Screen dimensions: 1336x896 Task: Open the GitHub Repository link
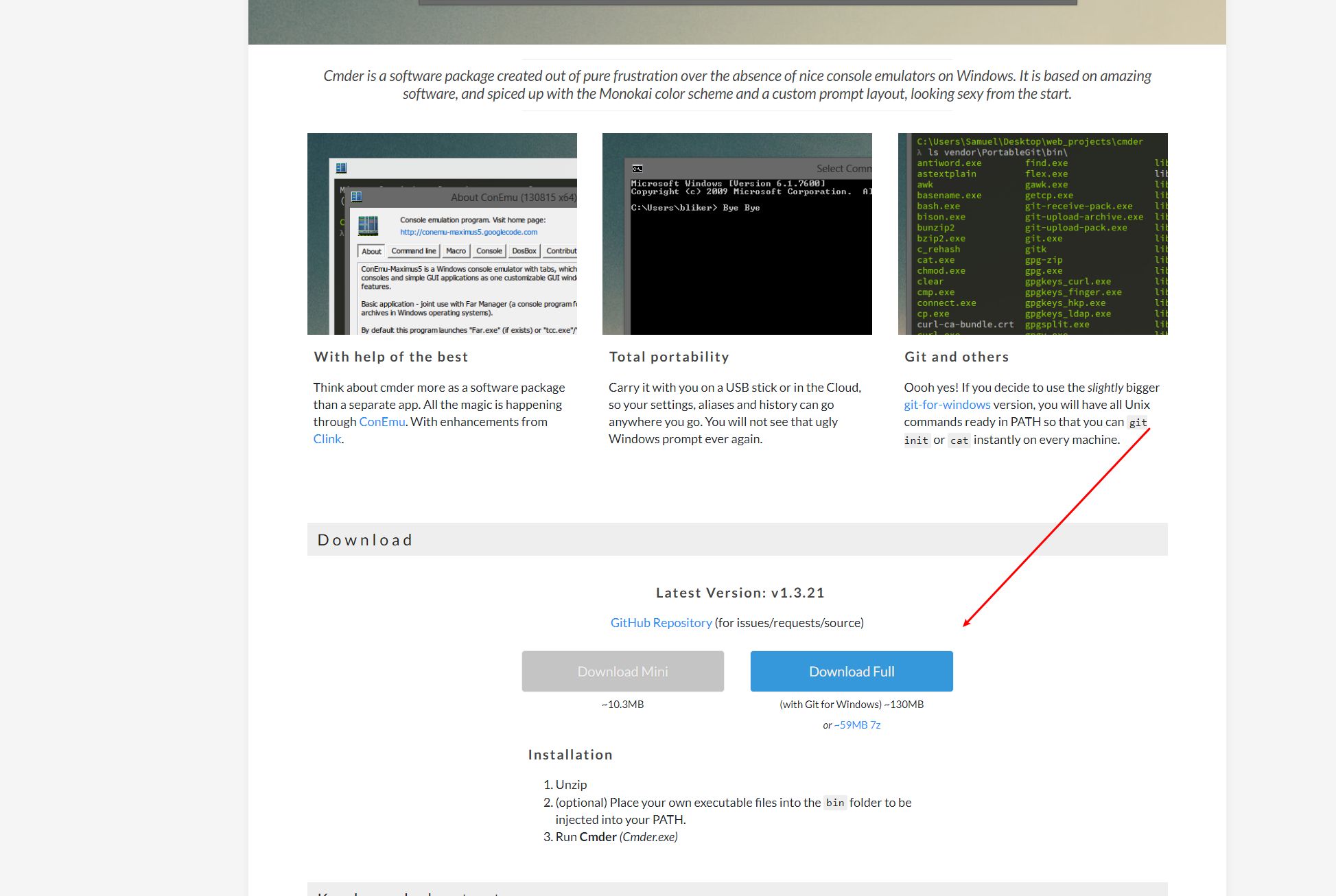point(661,622)
